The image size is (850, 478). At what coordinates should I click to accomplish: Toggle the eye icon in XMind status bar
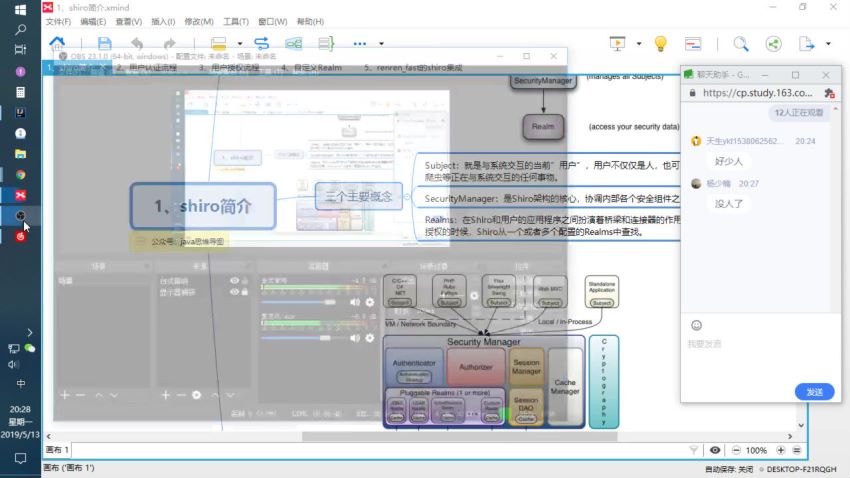coord(715,450)
